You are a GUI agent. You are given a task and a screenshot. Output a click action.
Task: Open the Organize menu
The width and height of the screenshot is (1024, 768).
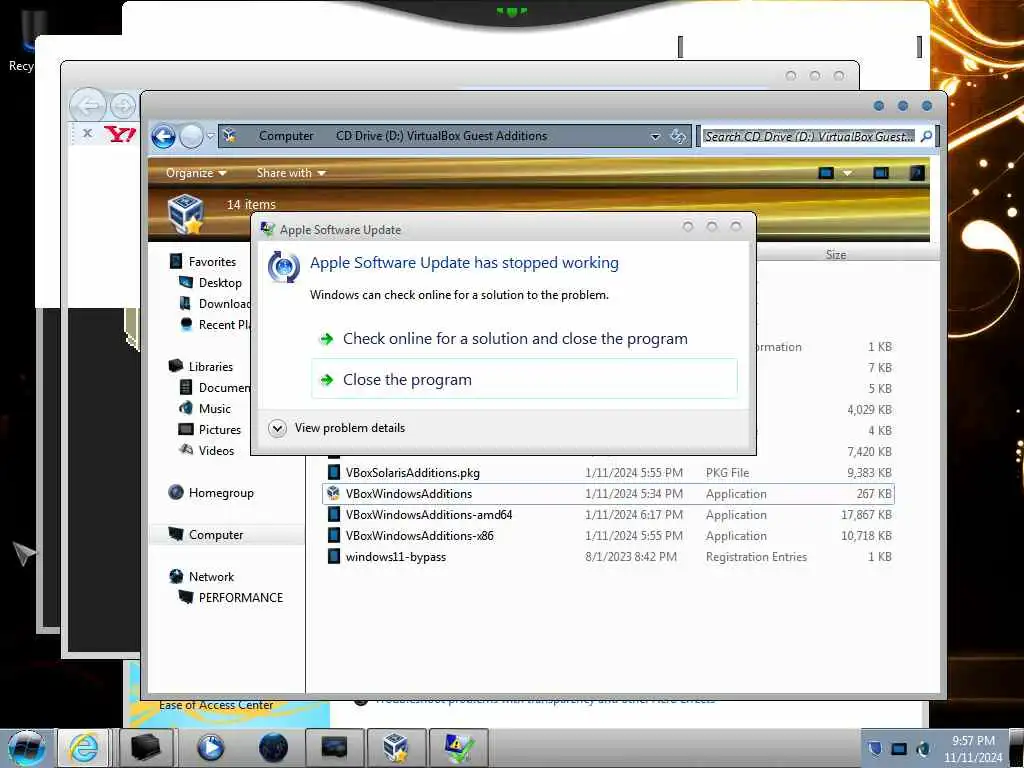coord(195,173)
